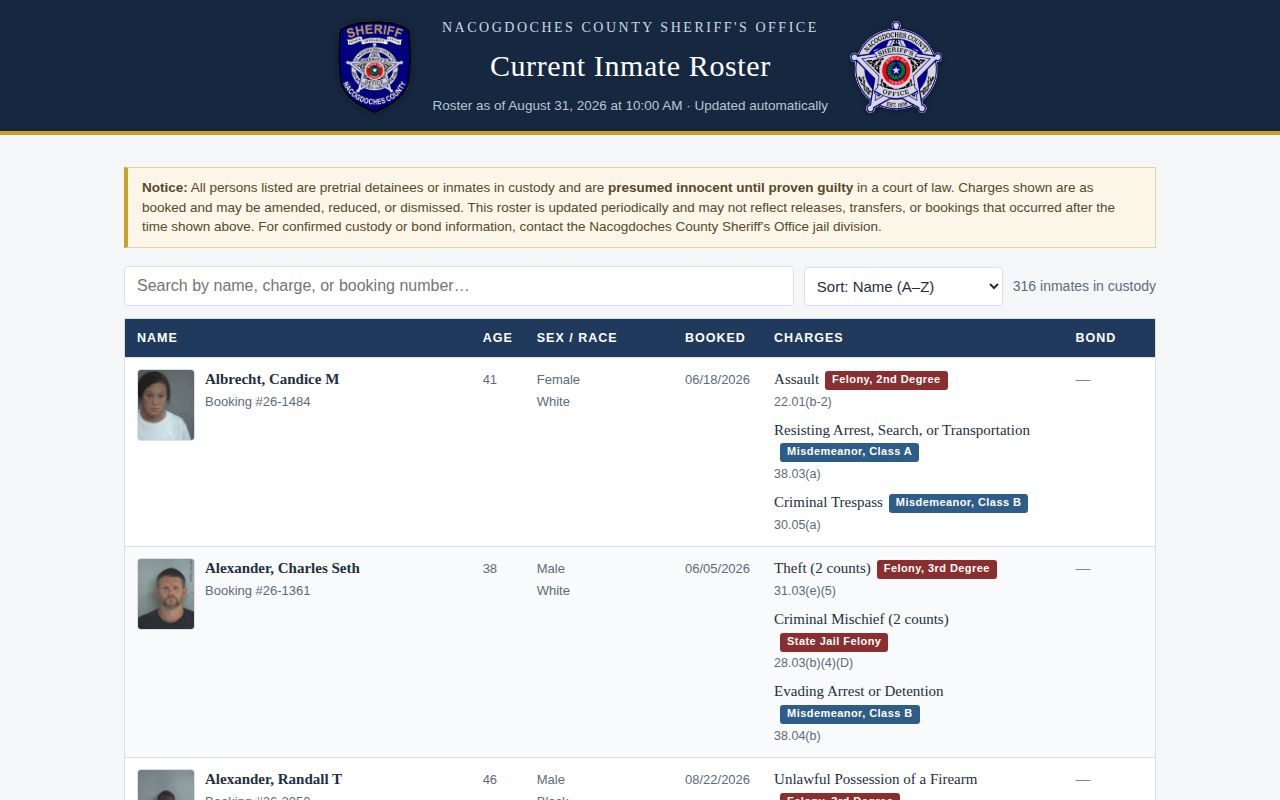Viewport: 1280px width, 800px height.
Task: Click booked date 06/18/2026
Action: tap(717, 380)
